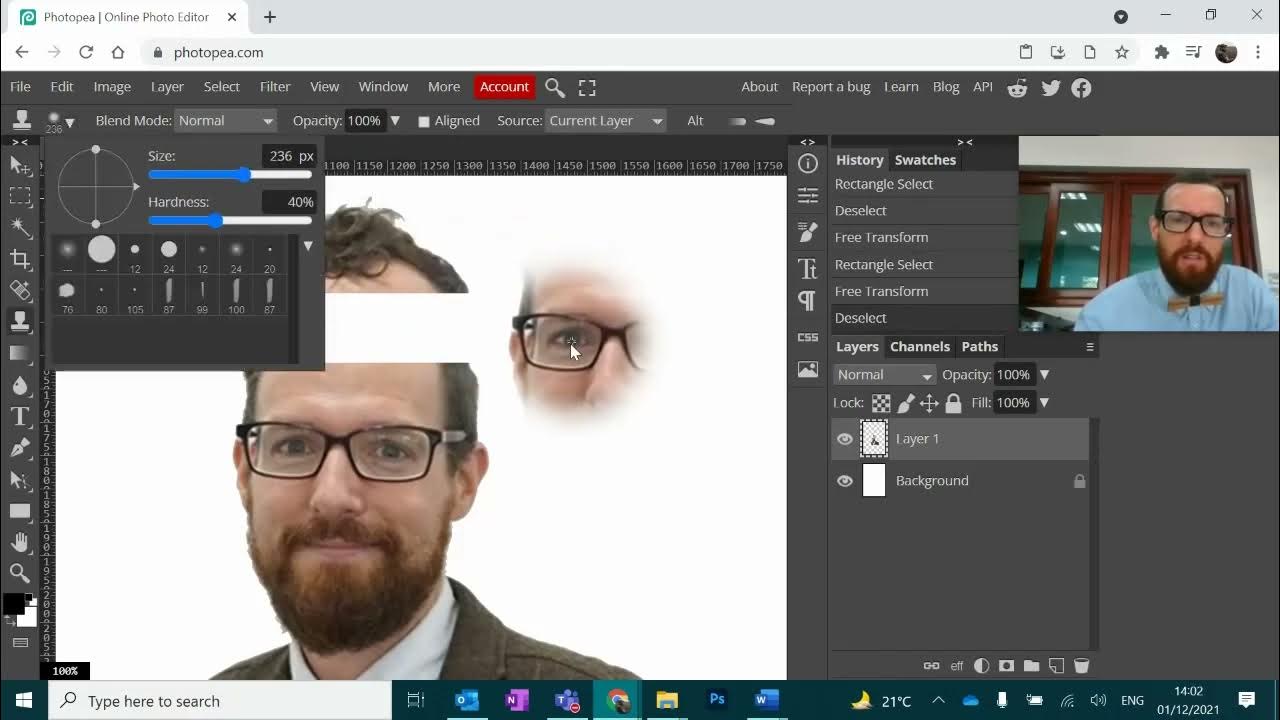
Task: Open the Source Current Layer dropdown
Action: click(605, 121)
